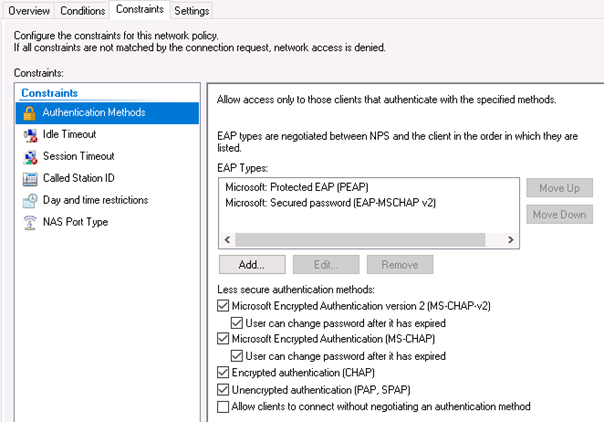This screenshot has width=604, height=422.
Task: Click the Idle Timeout icon
Action: (x=30, y=135)
